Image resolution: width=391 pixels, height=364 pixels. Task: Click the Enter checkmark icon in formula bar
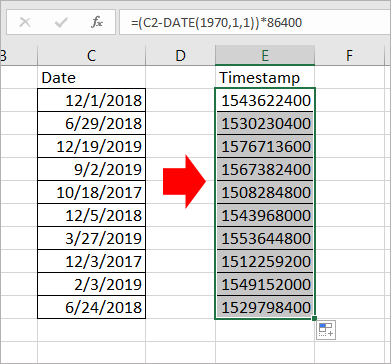coord(61,22)
